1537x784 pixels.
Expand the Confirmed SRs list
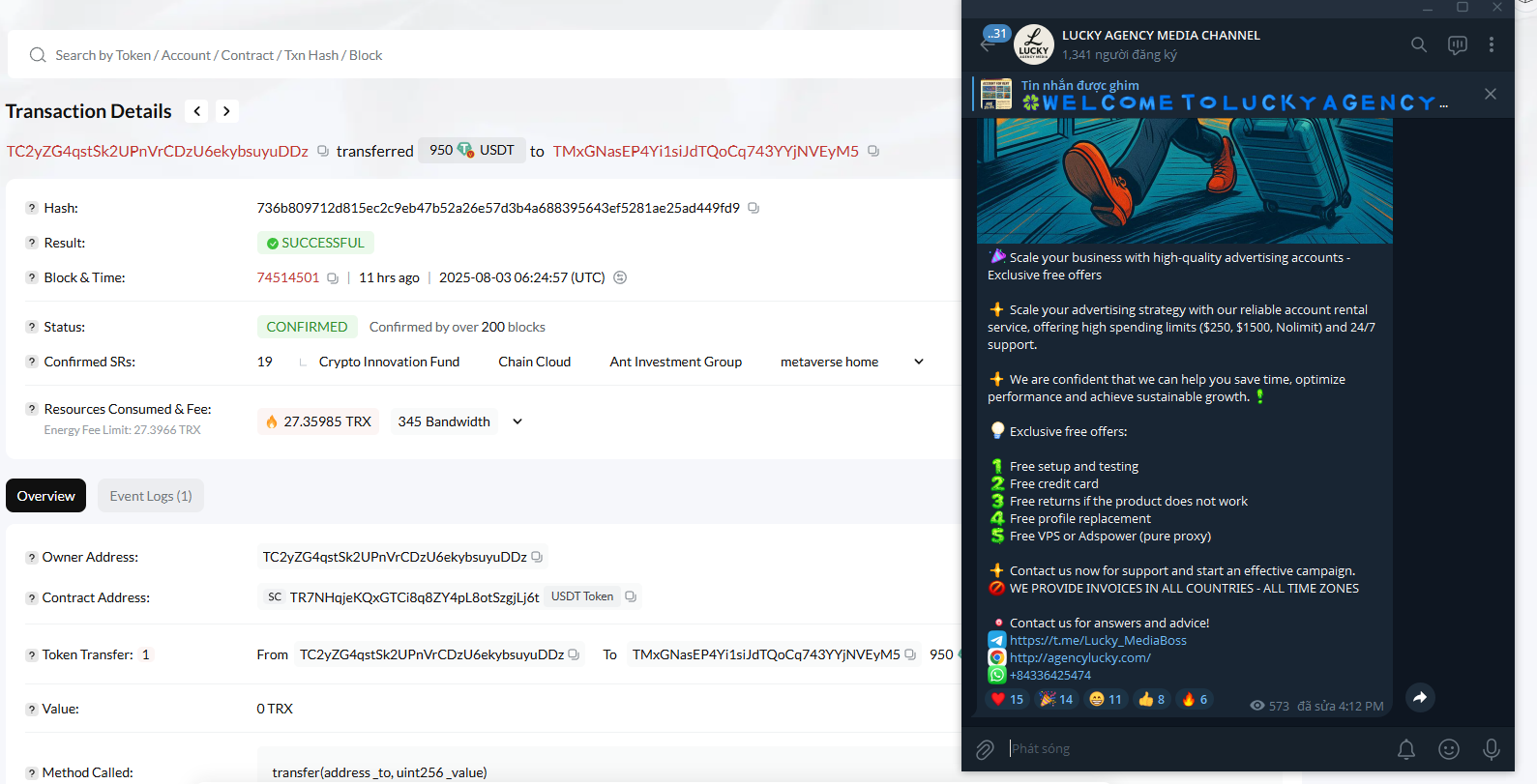[x=919, y=362]
